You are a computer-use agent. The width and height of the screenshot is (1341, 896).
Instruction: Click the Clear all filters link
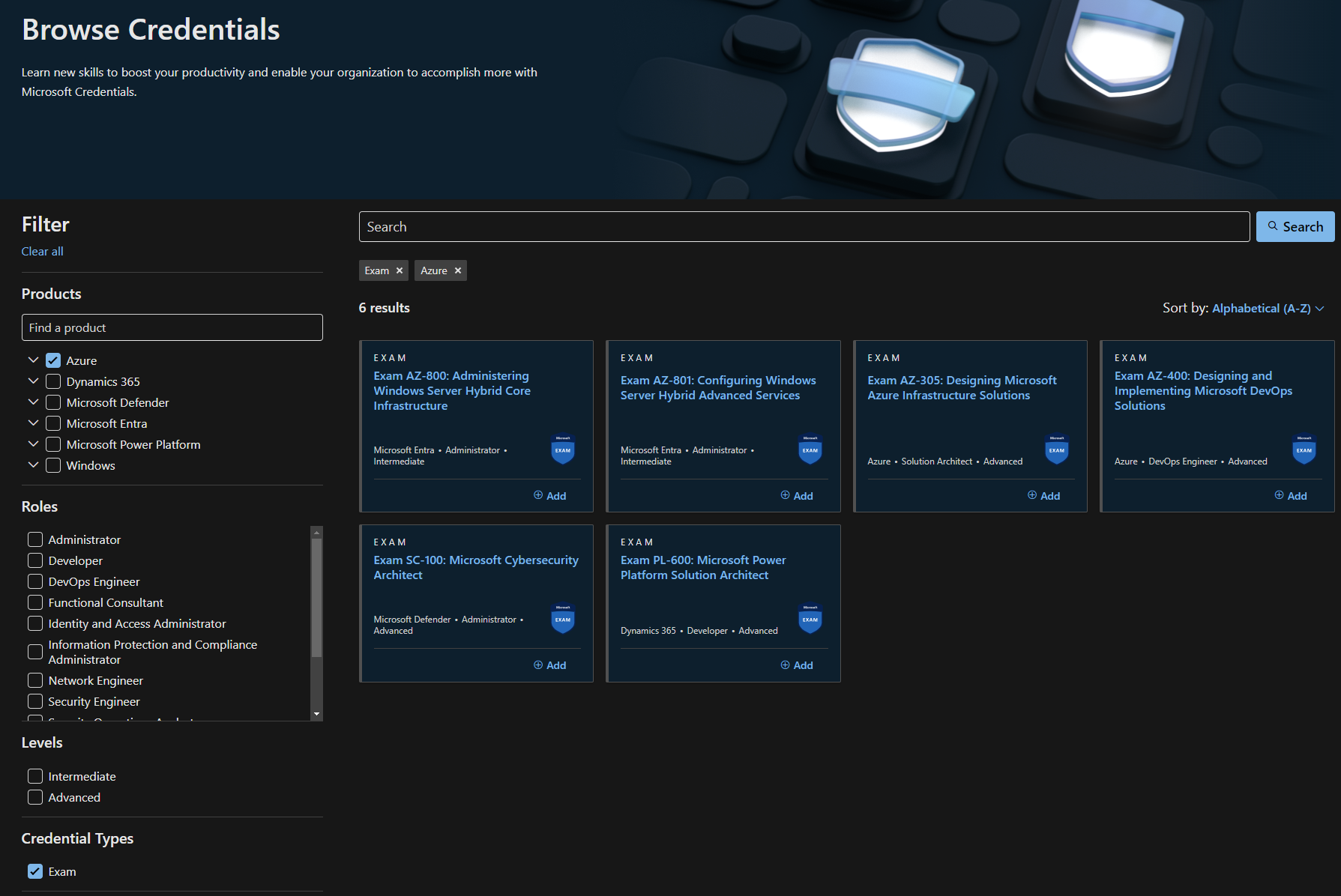tap(42, 251)
